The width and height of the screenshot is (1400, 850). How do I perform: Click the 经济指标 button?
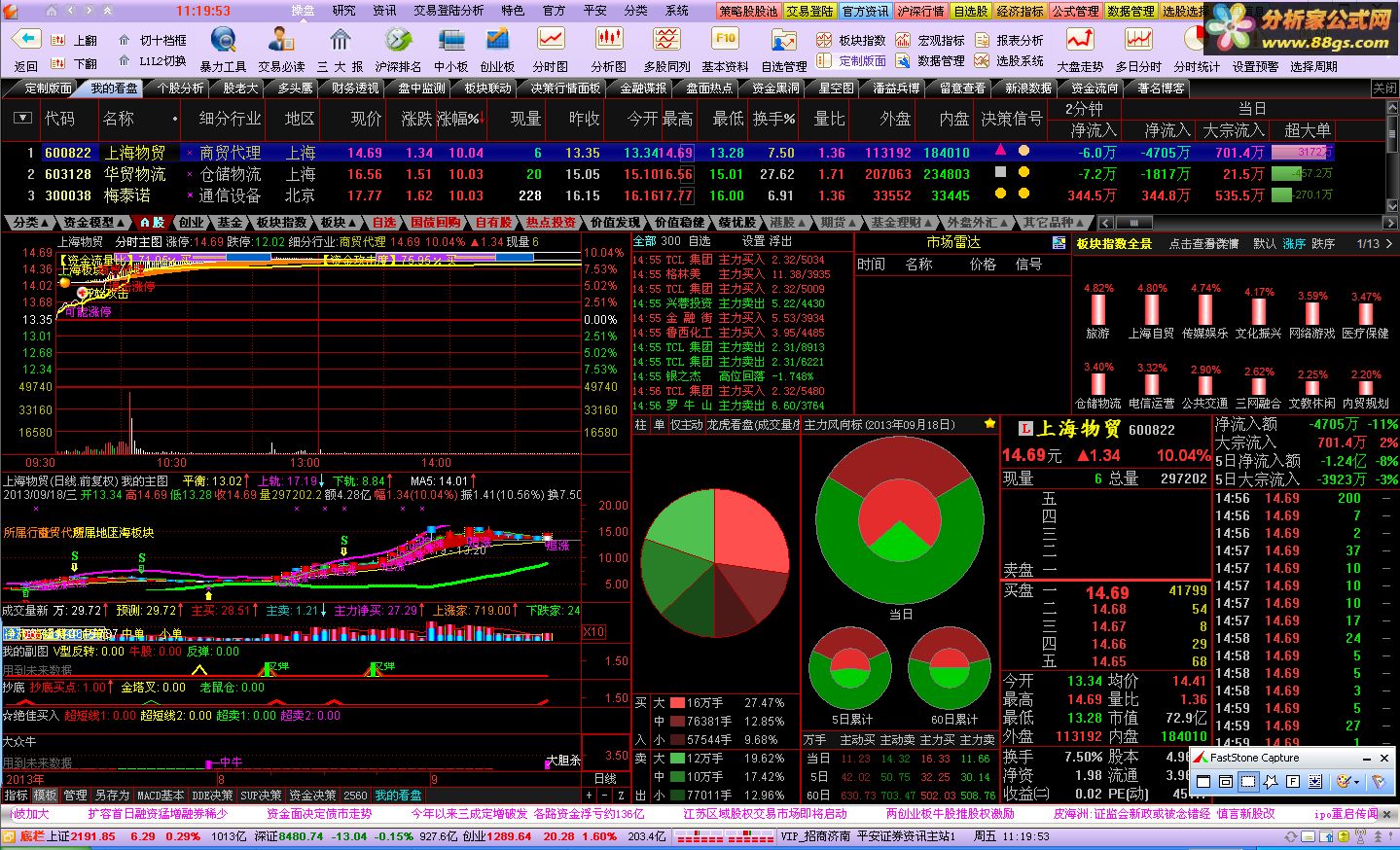click(x=1021, y=11)
